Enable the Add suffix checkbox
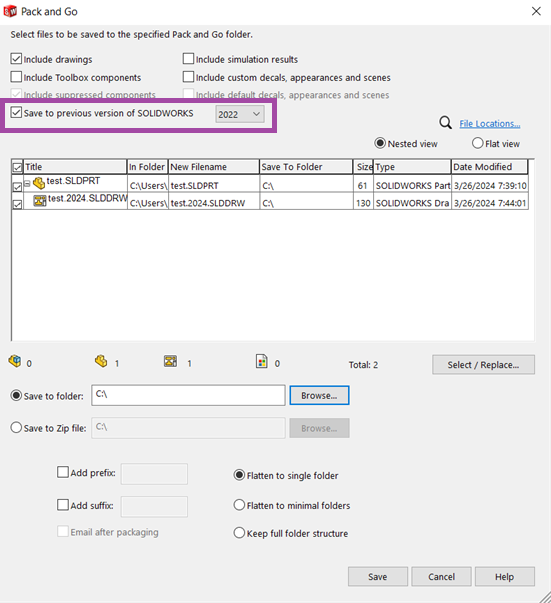The width and height of the screenshot is (551, 603). [63, 505]
